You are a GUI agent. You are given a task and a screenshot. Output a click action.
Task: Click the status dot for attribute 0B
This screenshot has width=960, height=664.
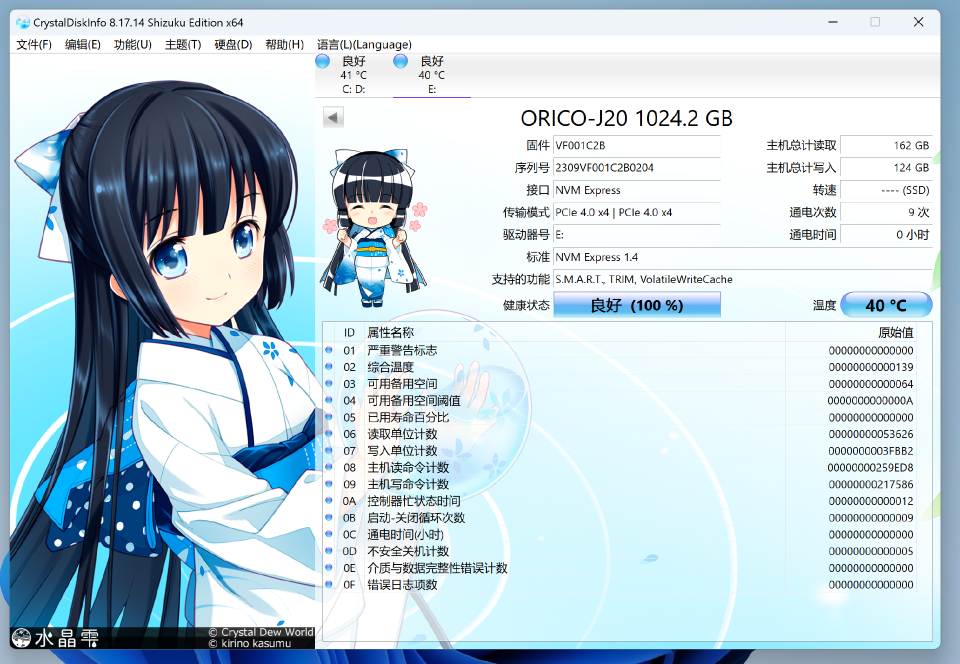click(329, 517)
